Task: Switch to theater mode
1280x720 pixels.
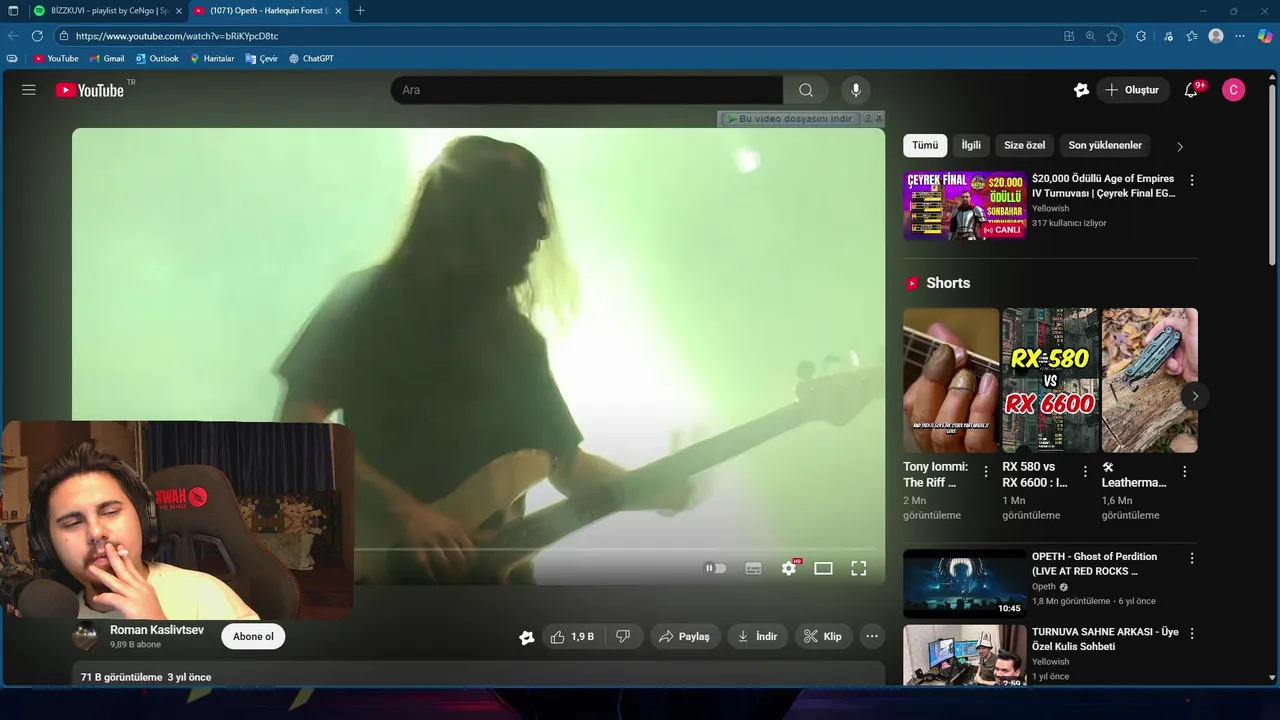Action: pos(823,568)
